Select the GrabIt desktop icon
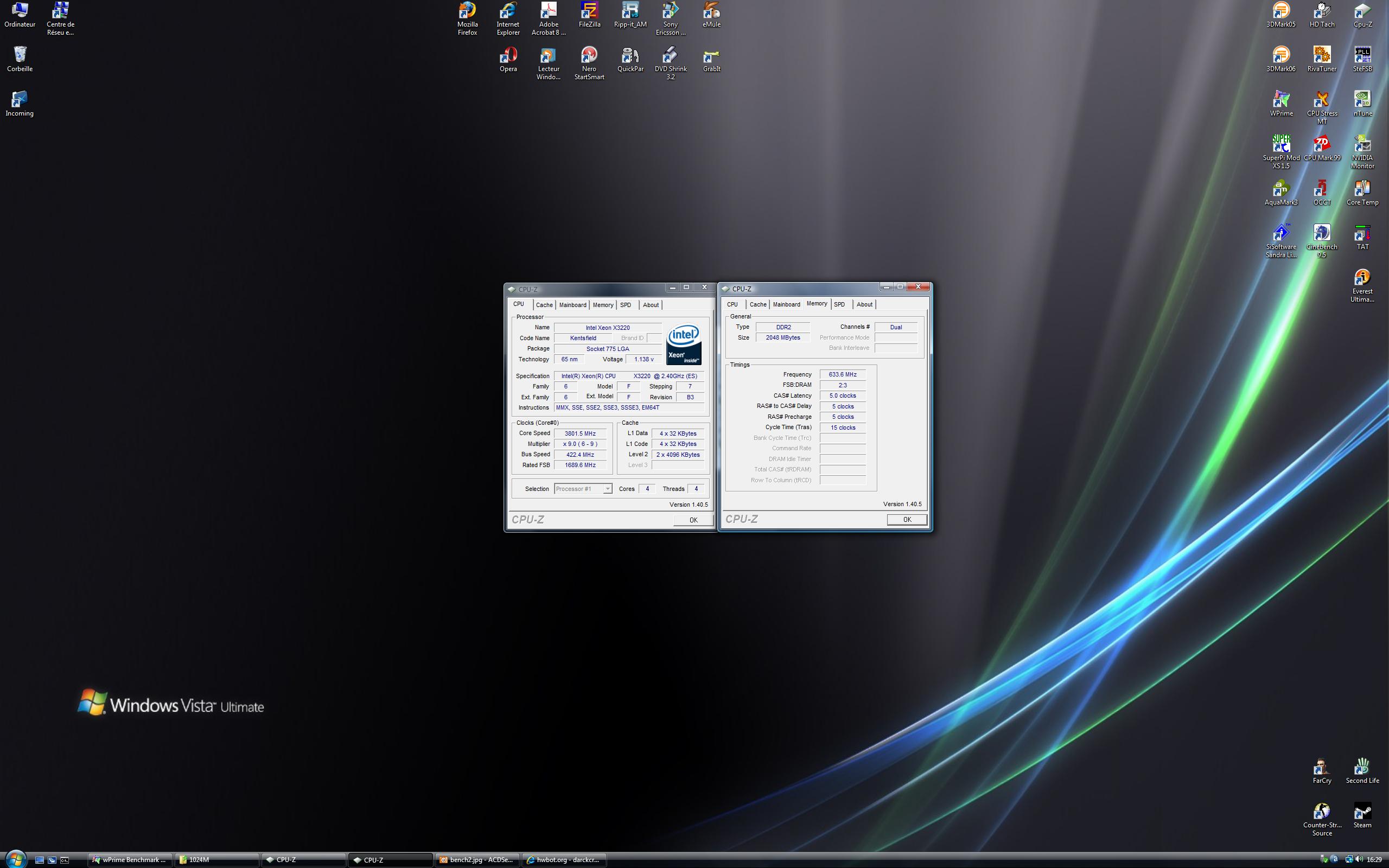Viewport: 1389px width, 868px height. [711, 59]
